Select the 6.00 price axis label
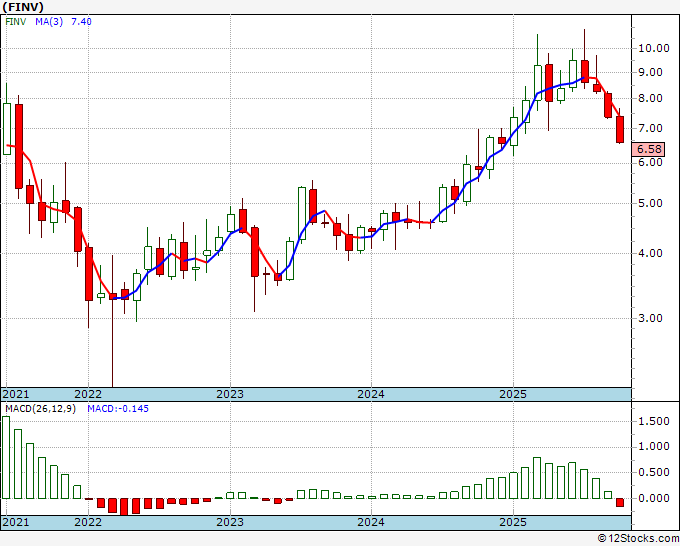The width and height of the screenshot is (680, 546). (x=650, y=162)
